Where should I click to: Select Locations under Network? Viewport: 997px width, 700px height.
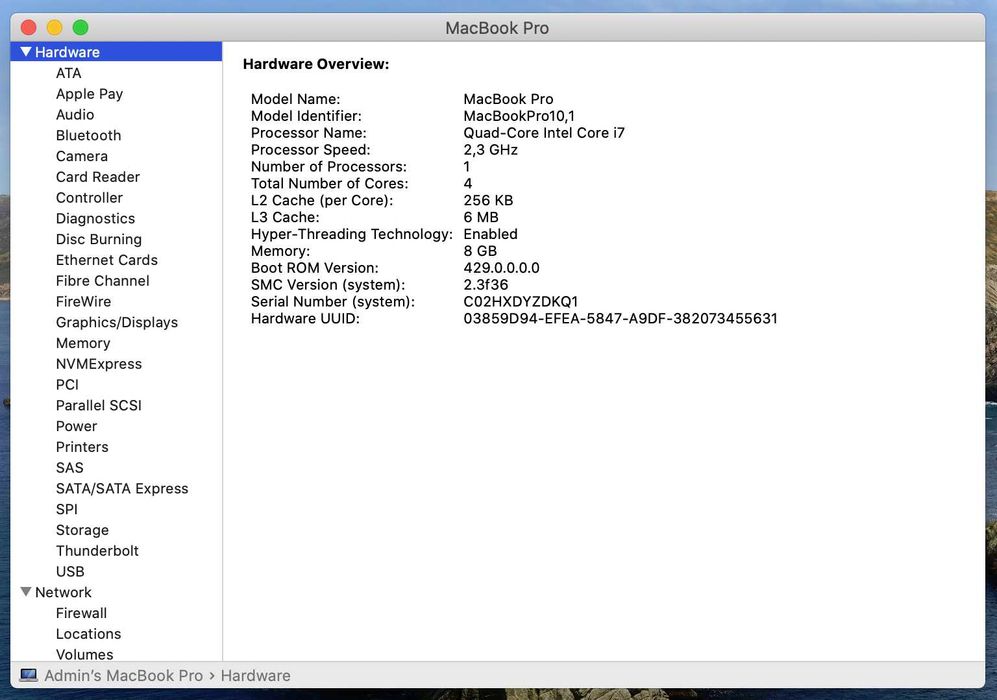(x=88, y=634)
